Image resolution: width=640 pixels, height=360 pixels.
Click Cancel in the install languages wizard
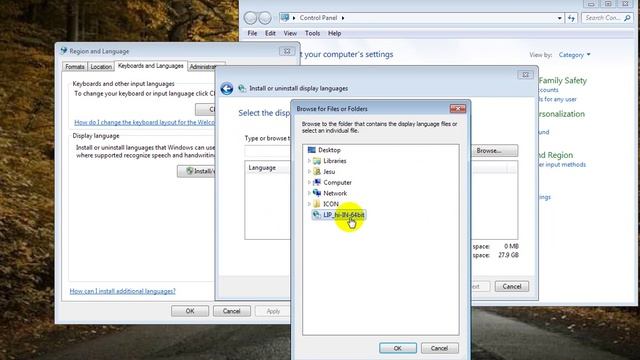(x=512, y=287)
